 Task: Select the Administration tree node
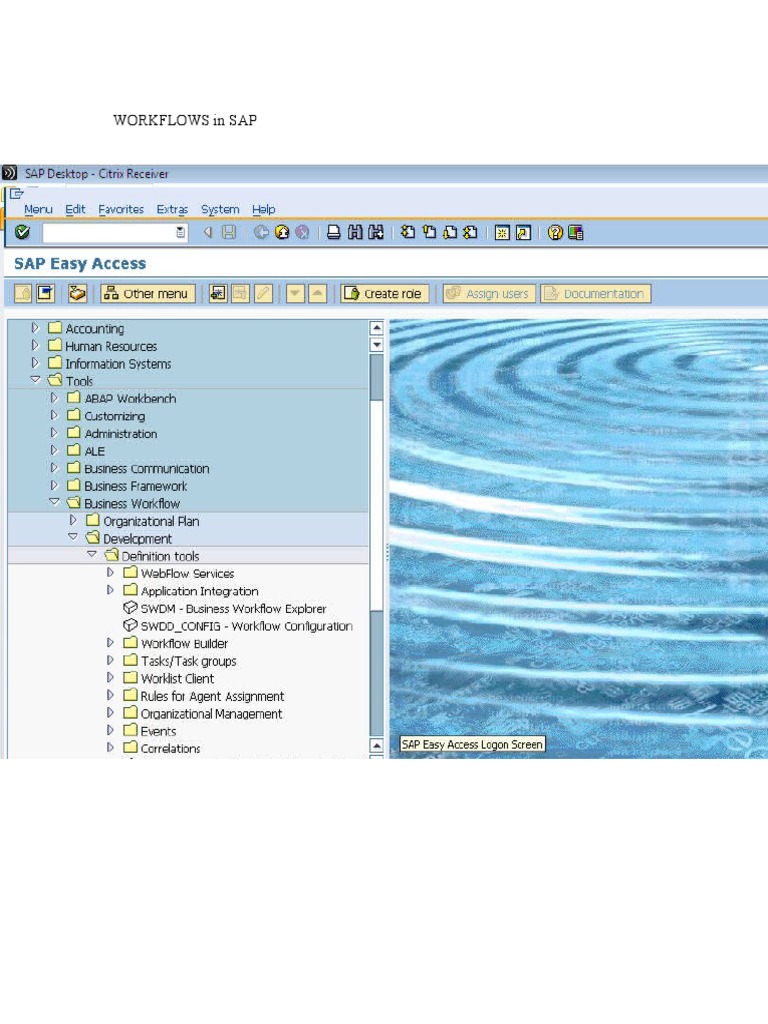[x=121, y=434]
